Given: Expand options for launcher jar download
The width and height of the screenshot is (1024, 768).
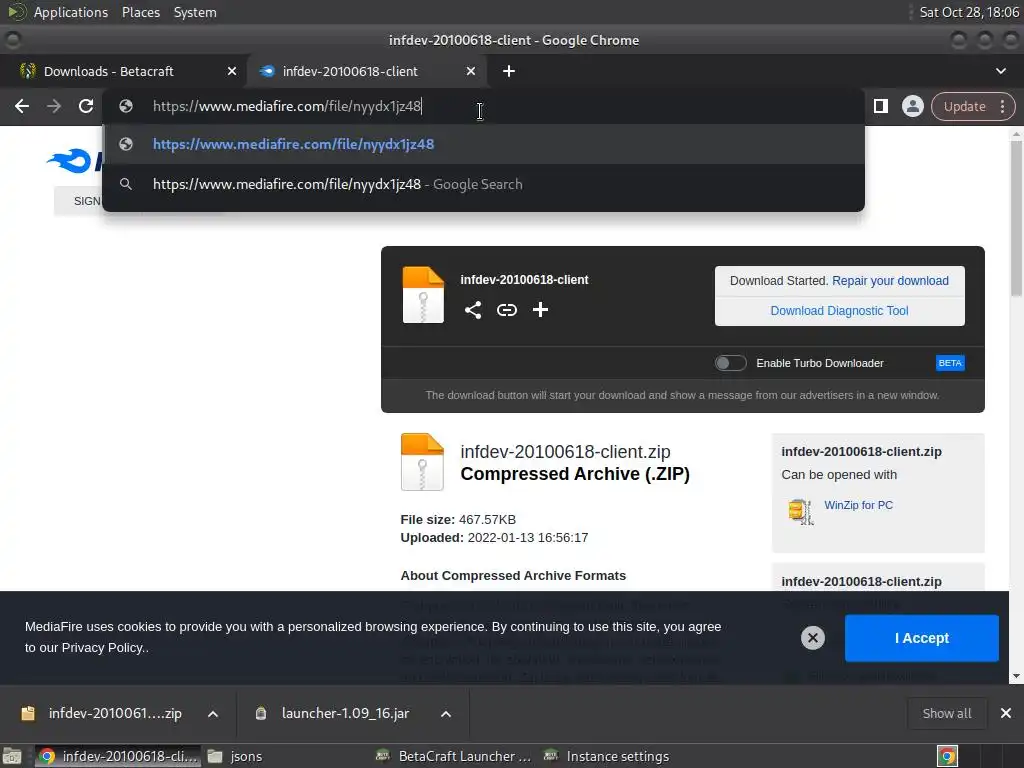Looking at the screenshot, I should click(445, 714).
